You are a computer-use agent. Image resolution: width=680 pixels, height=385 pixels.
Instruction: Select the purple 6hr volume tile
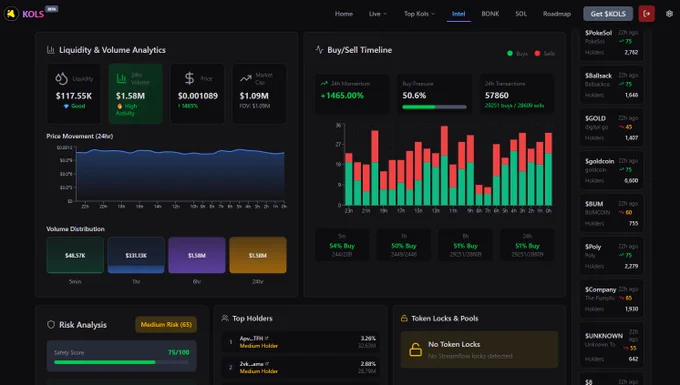[x=197, y=255]
